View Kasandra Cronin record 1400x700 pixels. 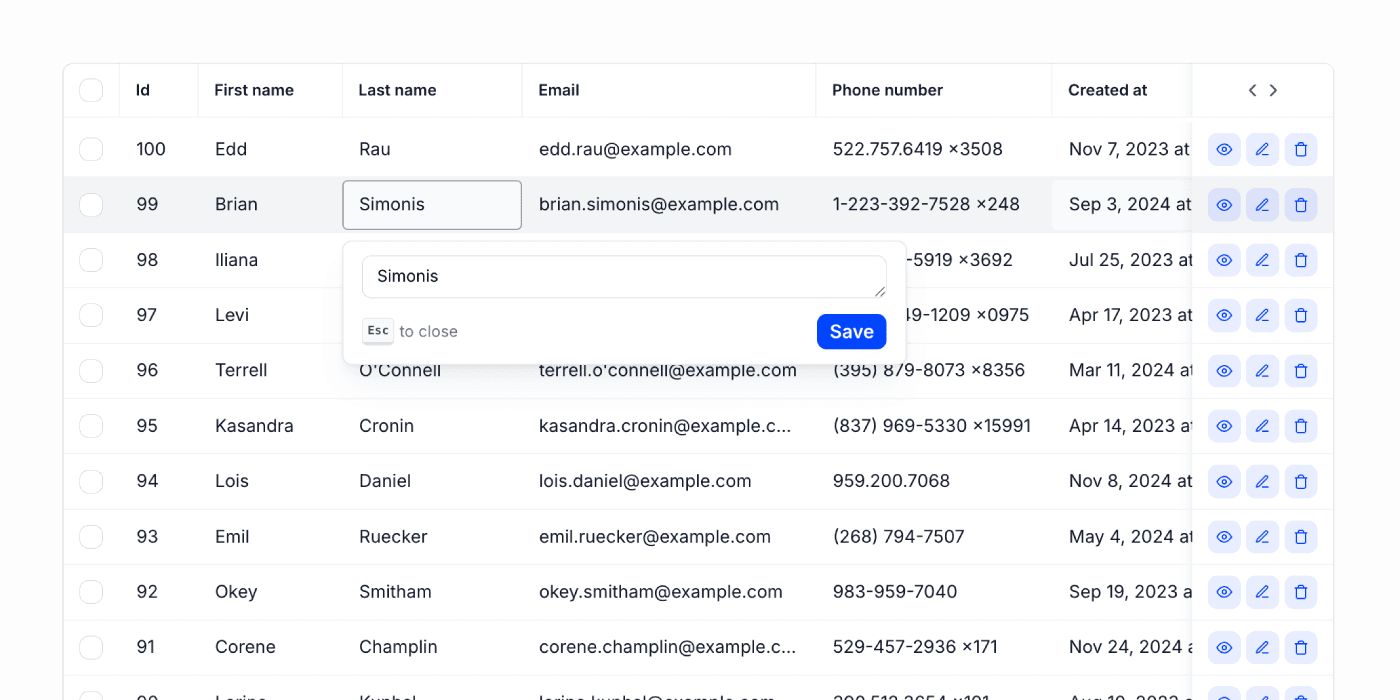click(x=1224, y=426)
